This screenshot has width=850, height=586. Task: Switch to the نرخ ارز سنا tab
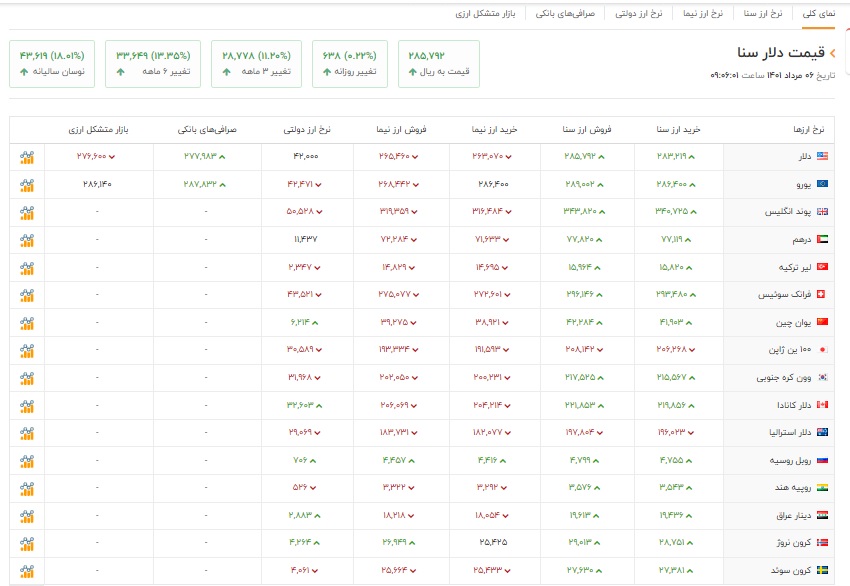pos(763,14)
